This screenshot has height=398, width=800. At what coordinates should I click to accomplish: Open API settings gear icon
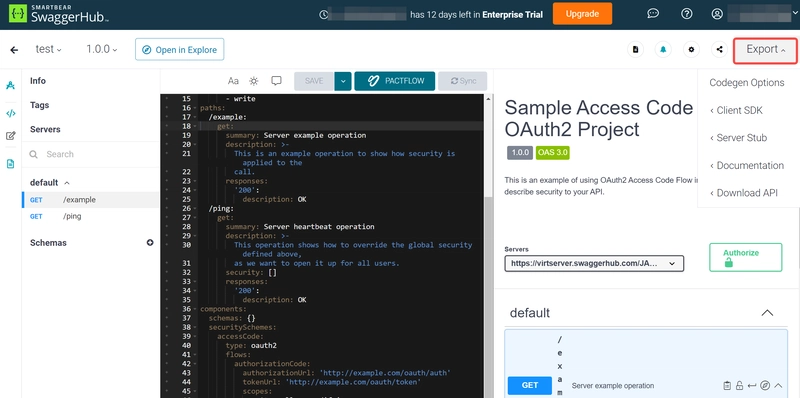click(691, 49)
